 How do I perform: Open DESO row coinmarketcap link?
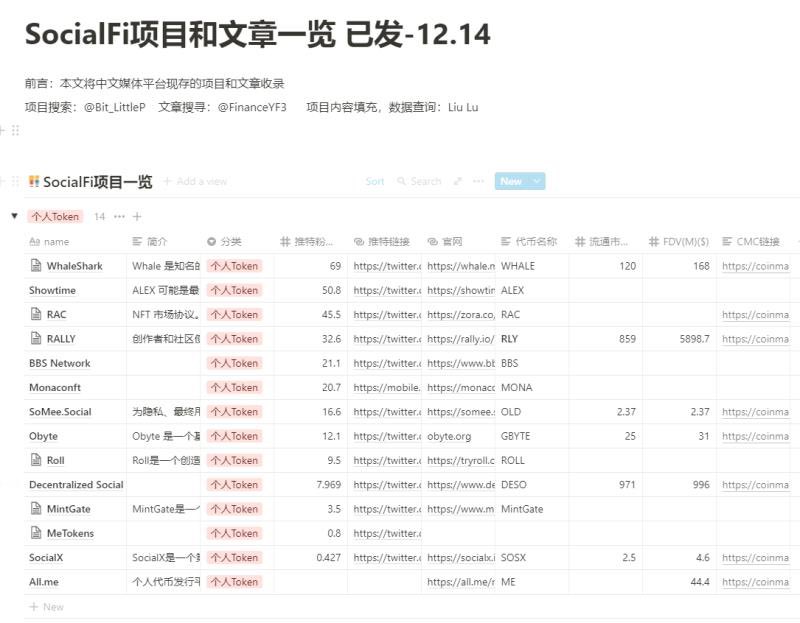pyautogui.click(x=756, y=485)
